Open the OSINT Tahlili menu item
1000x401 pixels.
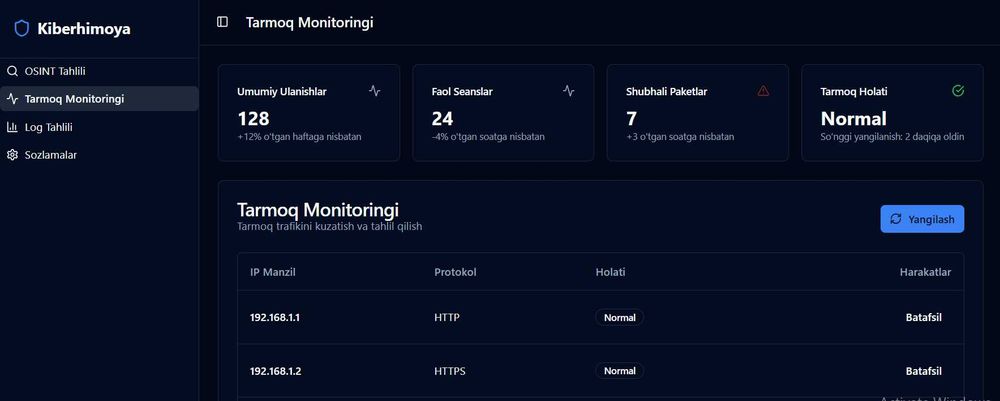click(55, 71)
